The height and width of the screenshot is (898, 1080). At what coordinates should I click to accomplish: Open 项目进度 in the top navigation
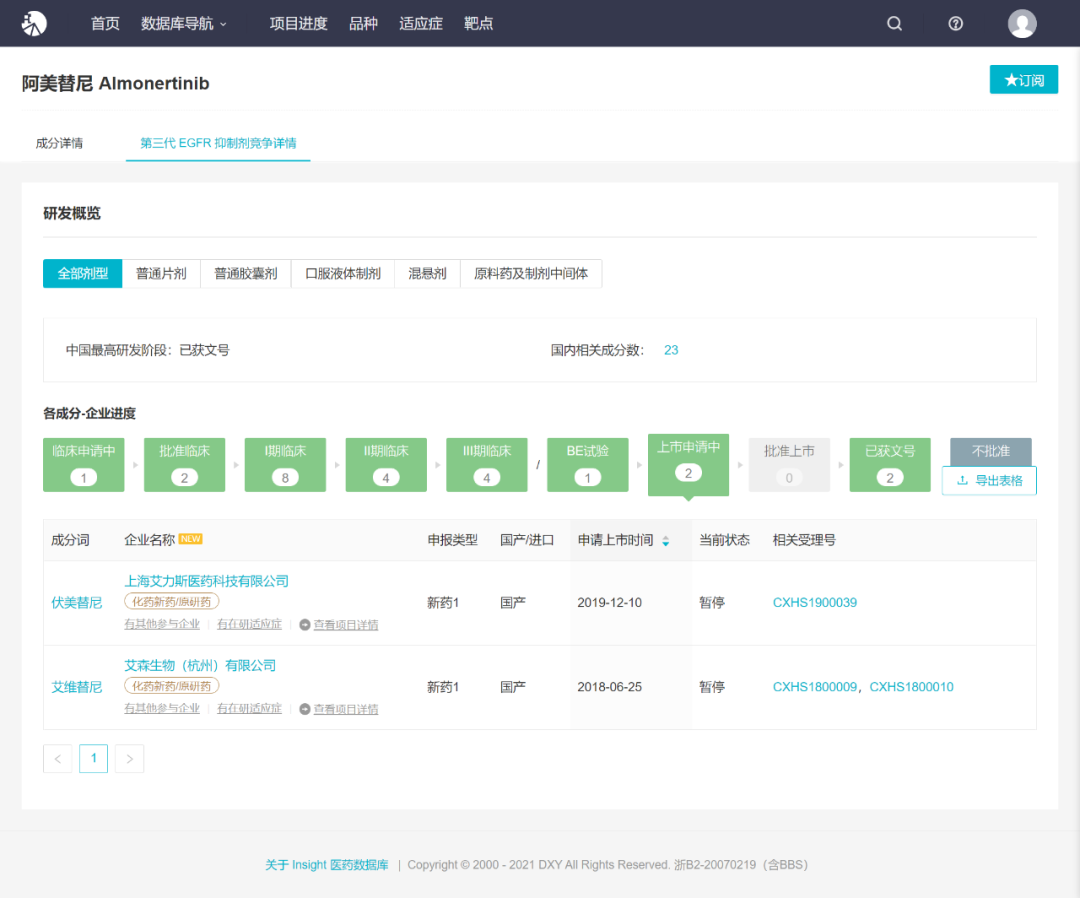point(298,23)
